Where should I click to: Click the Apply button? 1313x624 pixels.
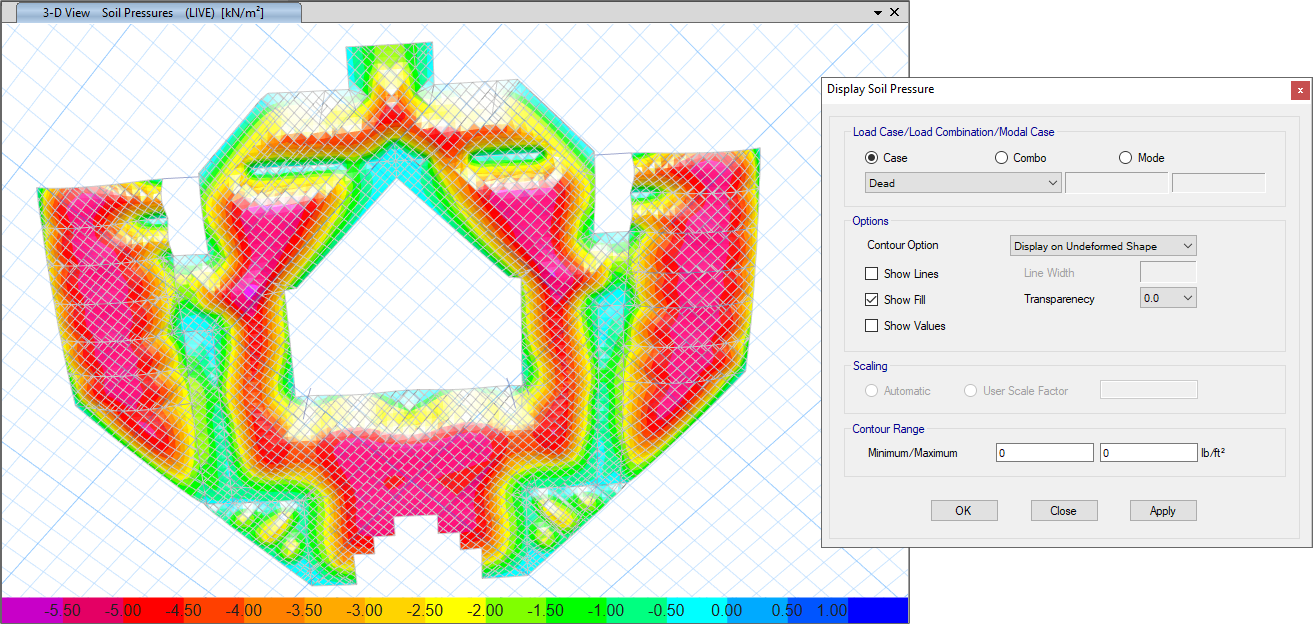[x=1162, y=511]
